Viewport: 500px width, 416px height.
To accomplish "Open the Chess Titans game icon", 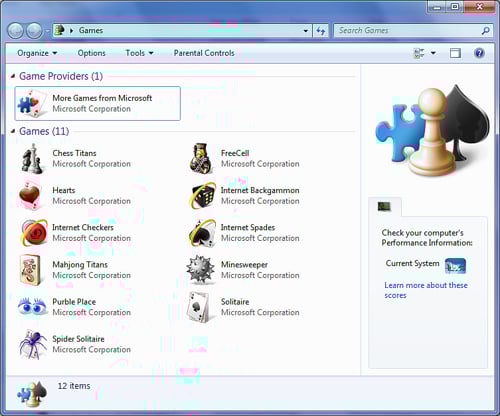I will point(32,159).
